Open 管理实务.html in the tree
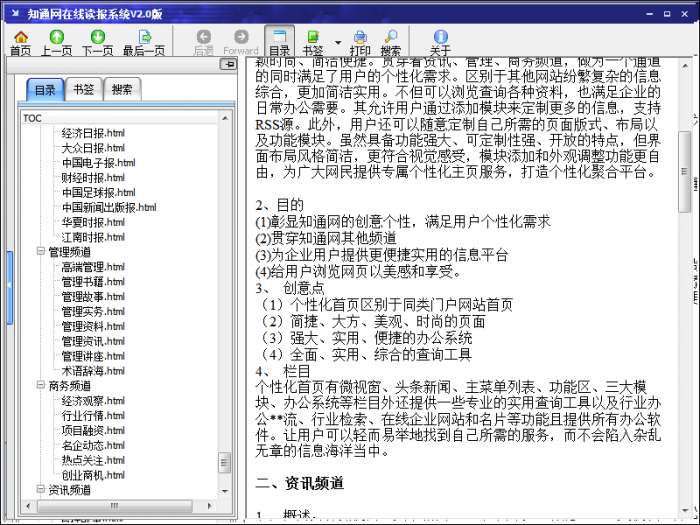Image resolution: width=700 pixels, height=525 pixels. [93, 311]
